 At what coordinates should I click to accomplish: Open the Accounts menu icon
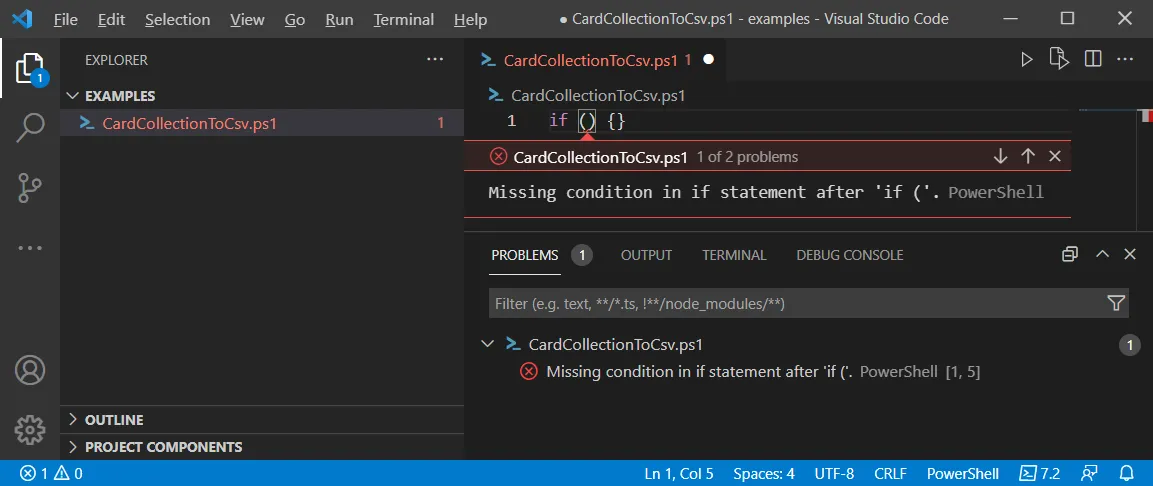coord(30,370)
